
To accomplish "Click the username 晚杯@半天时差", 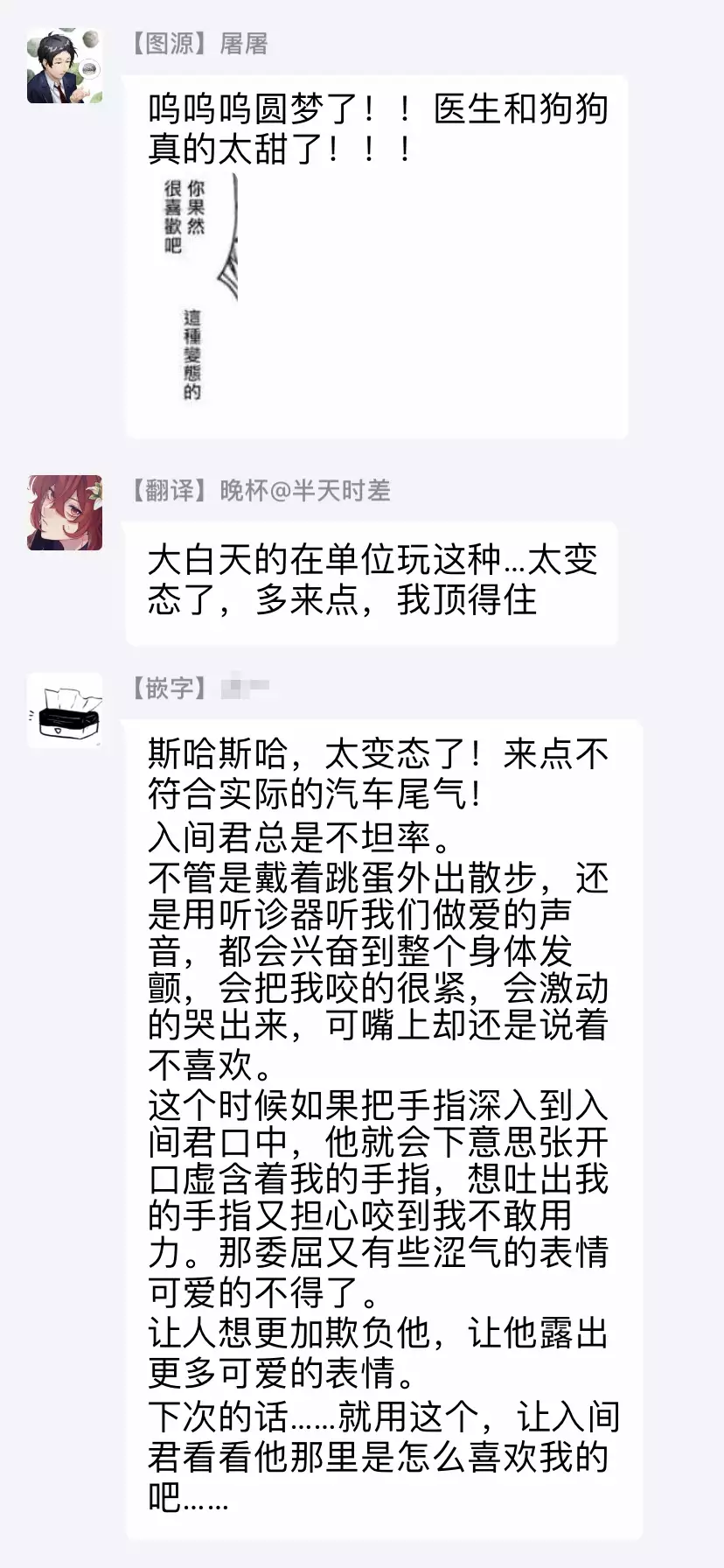I will (304, 490).
